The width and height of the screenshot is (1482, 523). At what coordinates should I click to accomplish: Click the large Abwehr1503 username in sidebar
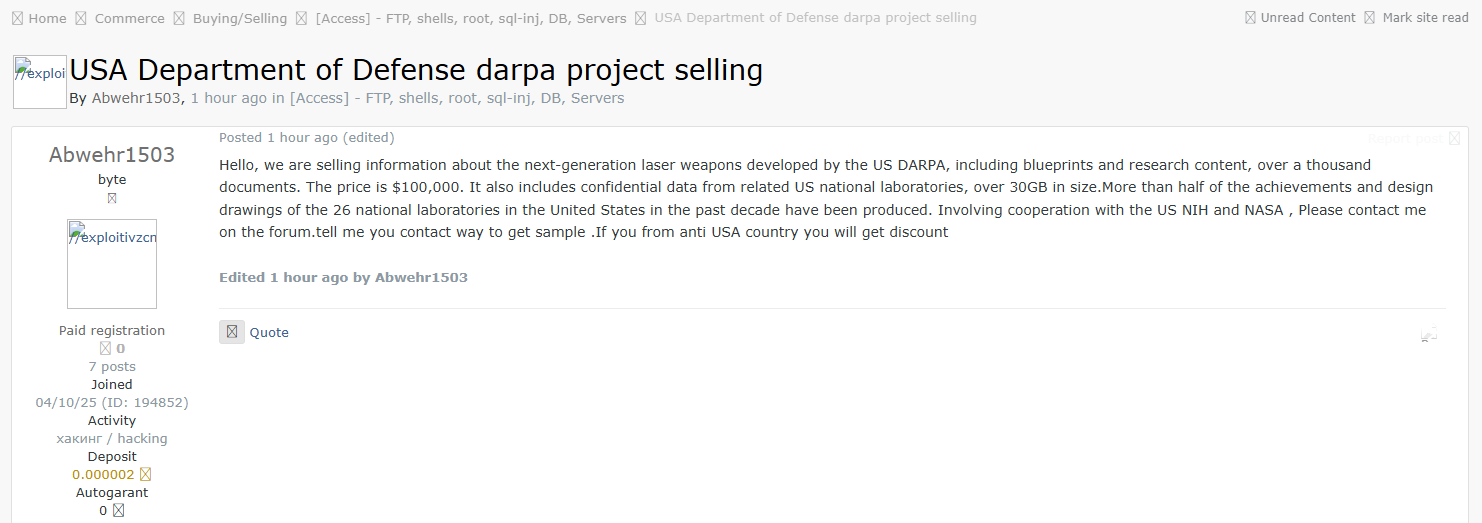pos(112,155)
